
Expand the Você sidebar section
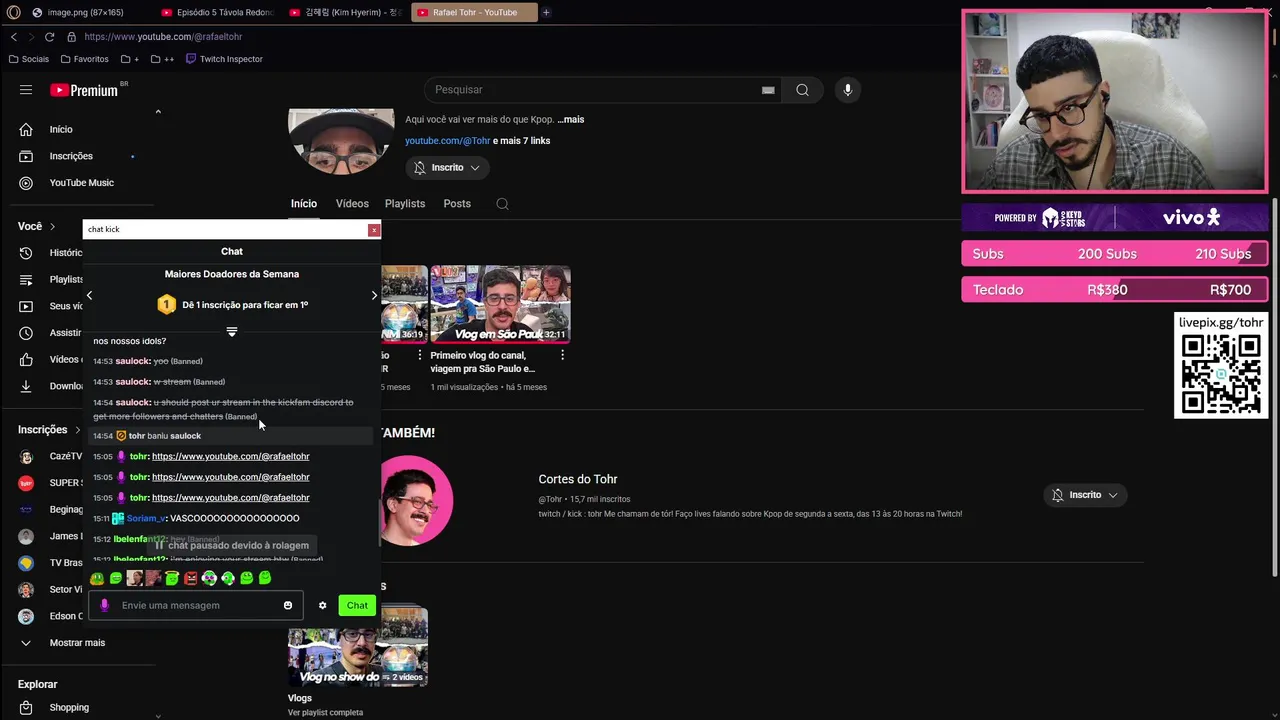37,226
